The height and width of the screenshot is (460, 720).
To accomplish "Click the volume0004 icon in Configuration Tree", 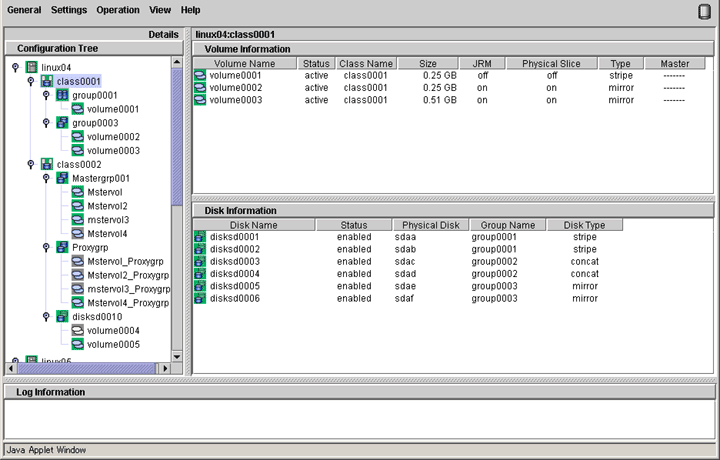I will click(77, 330).
